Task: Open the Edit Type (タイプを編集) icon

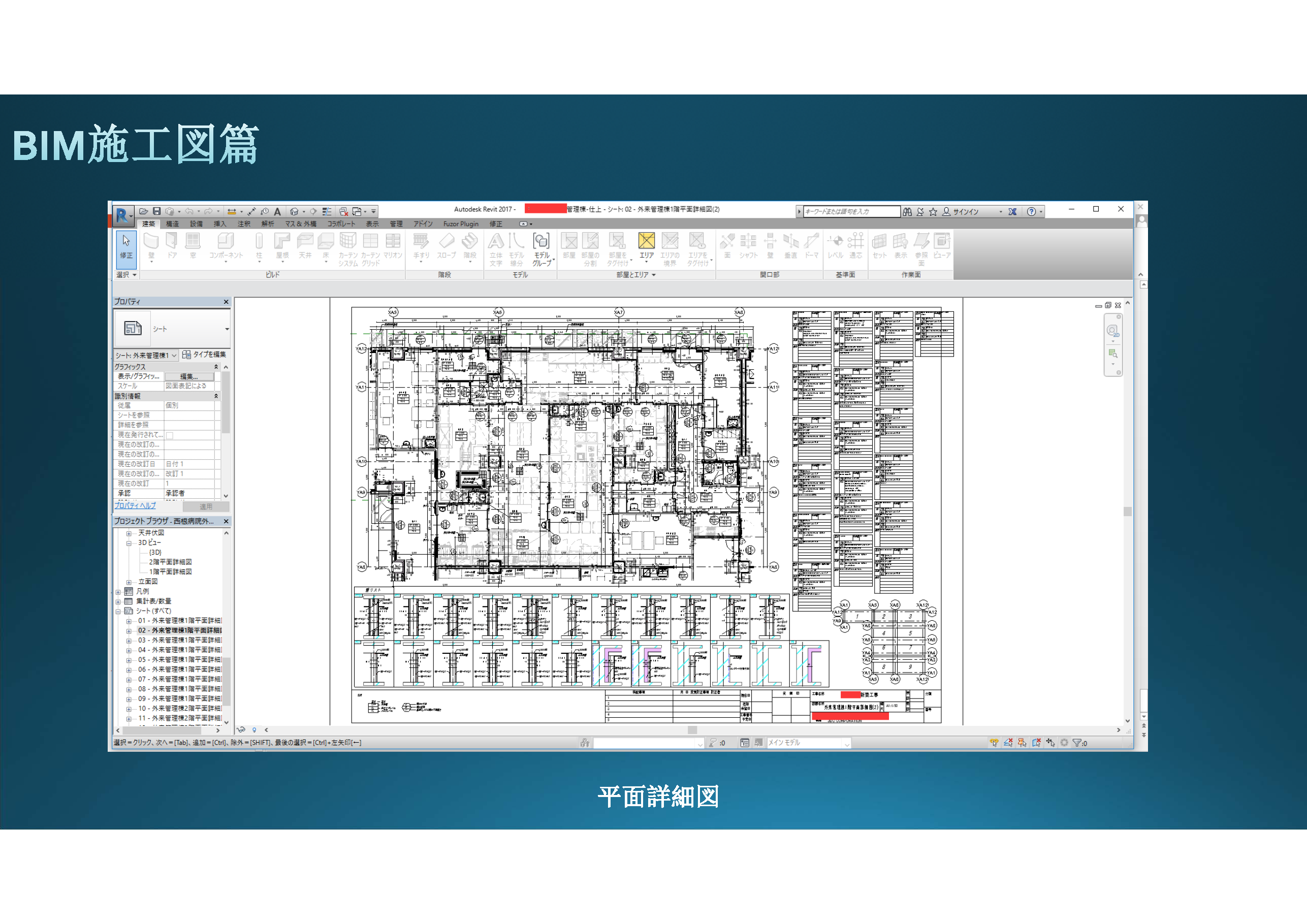Action: tap(186, 354)
